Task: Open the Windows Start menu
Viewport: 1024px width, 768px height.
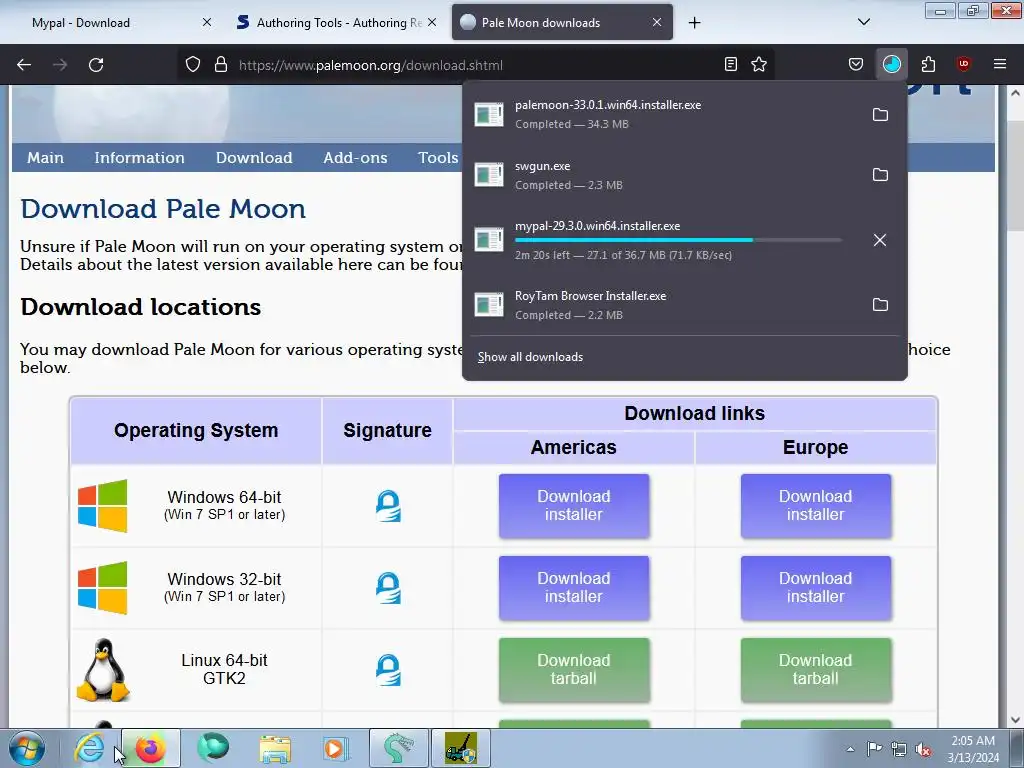Action: (27, 748)
